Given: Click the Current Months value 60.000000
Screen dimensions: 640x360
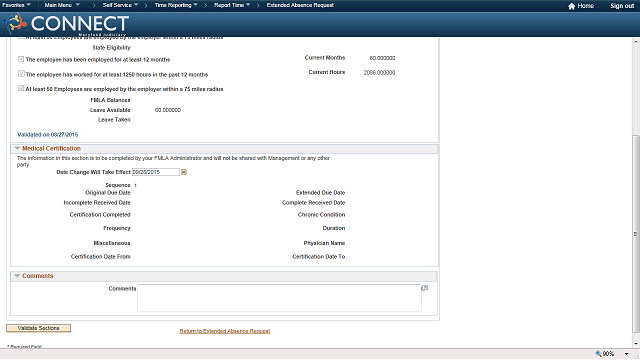Looking at the screenshot, I should point(382,58).
